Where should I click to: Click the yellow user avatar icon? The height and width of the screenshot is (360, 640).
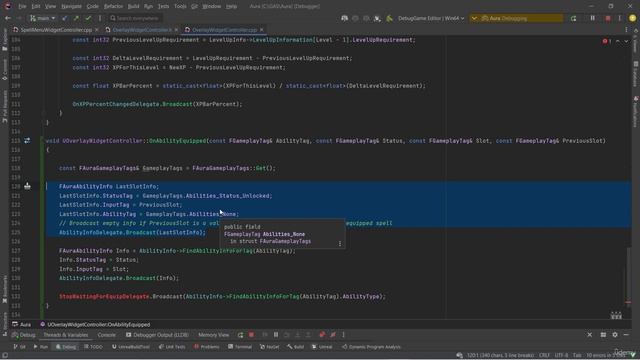(632, 18)
